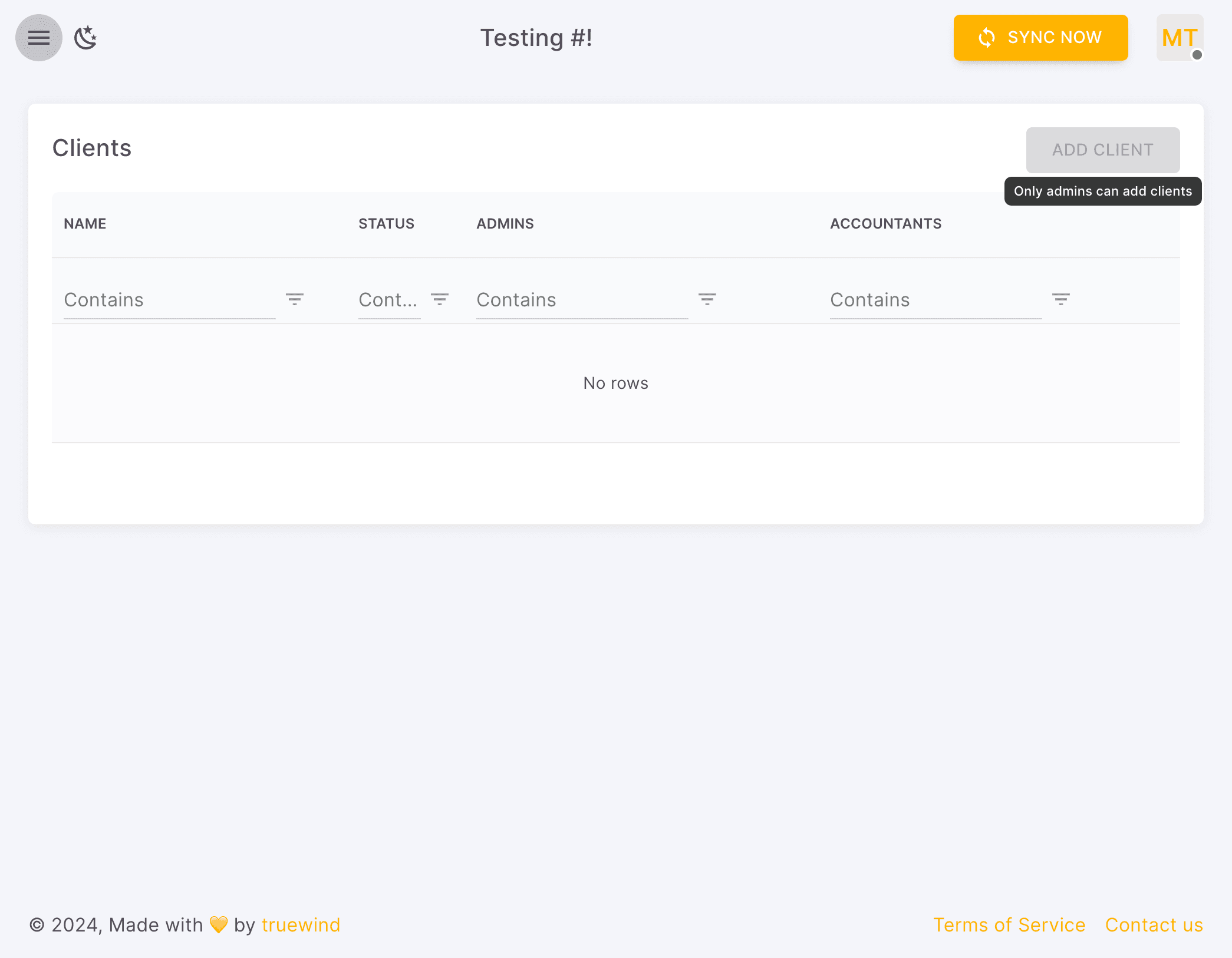This screenshot has height=958, width=1232.
Task: Open the filter options for the ADMINS column
Action: tap(707, 299)
